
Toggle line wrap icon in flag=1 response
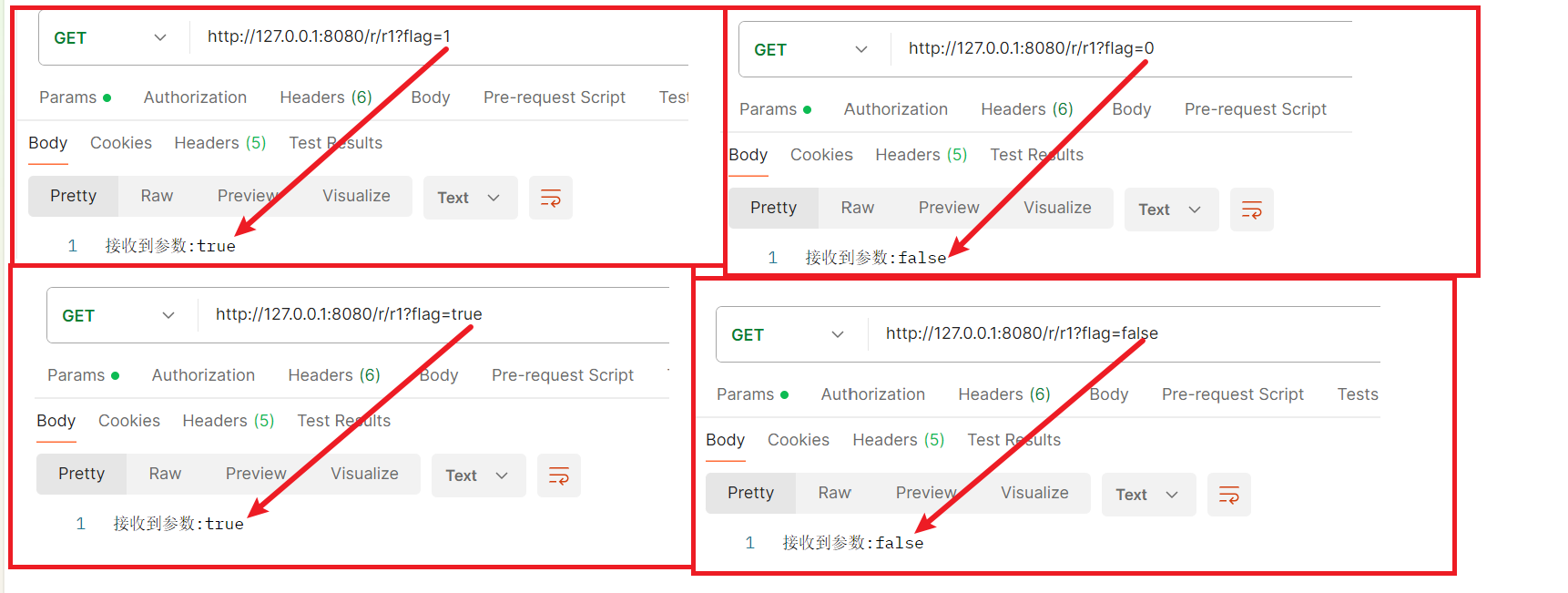(x=551, y=198)
